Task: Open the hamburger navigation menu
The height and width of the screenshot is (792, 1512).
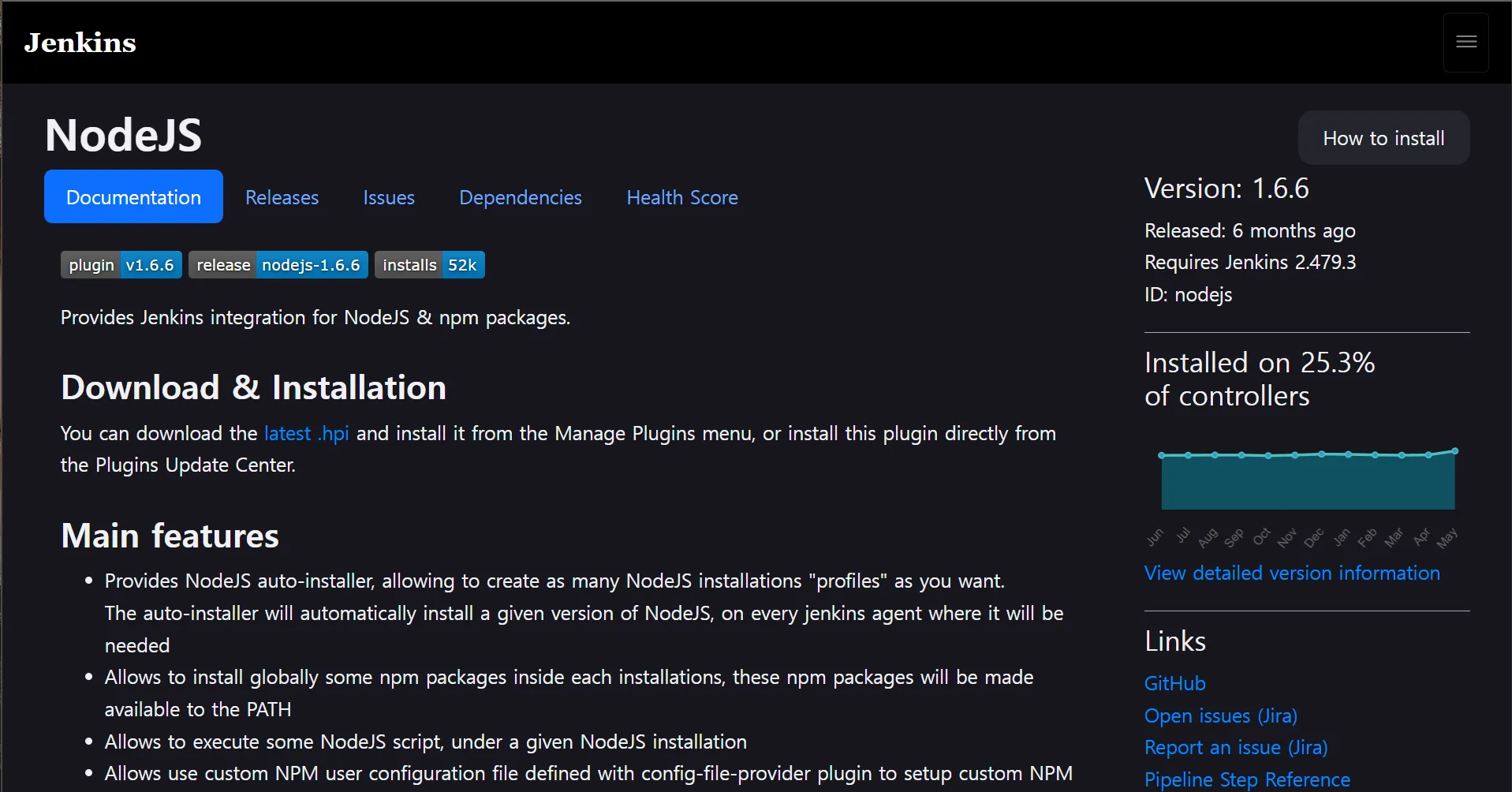Action: 1466,43
